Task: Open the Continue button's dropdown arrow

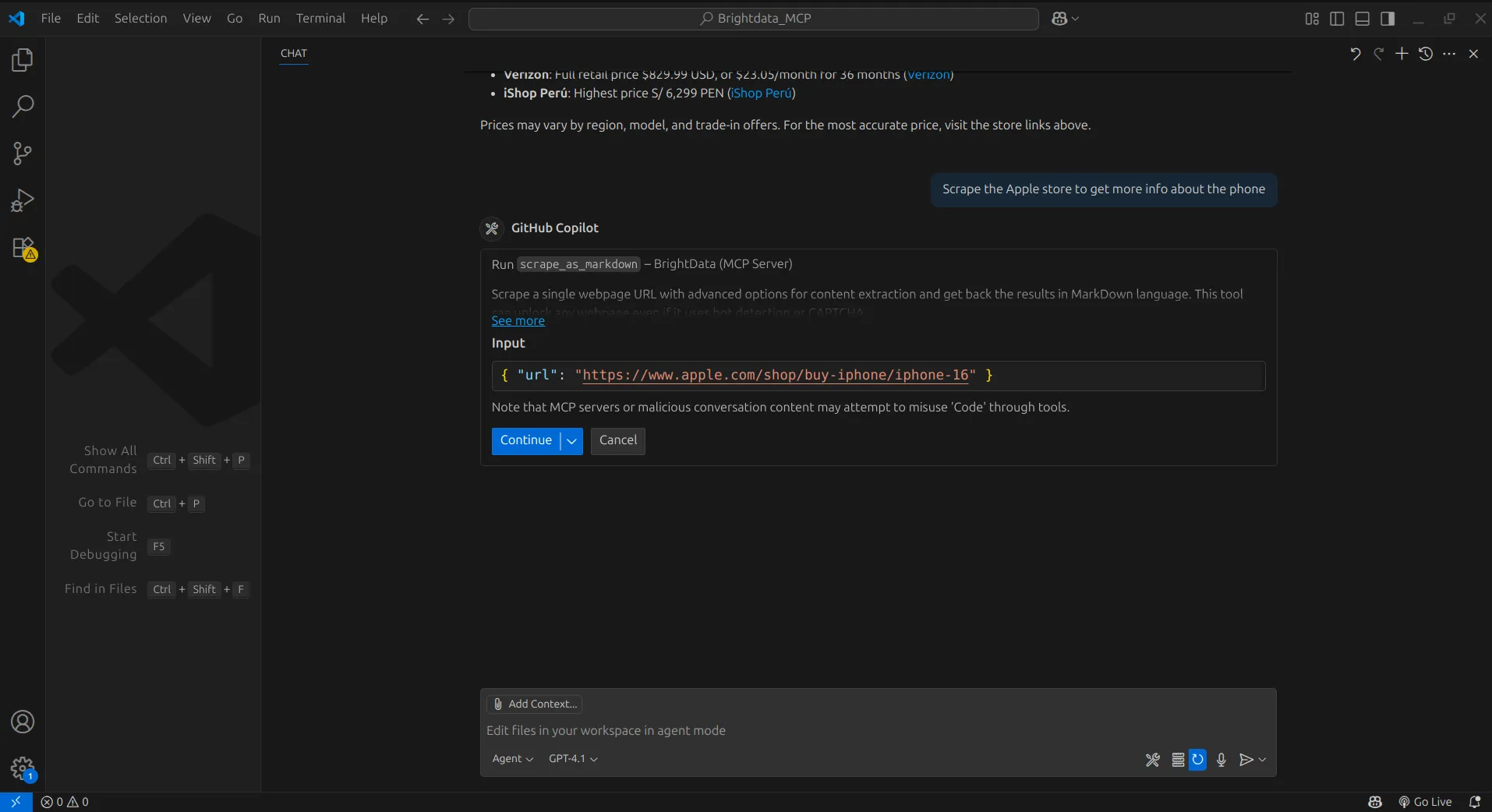Action: pos(571,441)
